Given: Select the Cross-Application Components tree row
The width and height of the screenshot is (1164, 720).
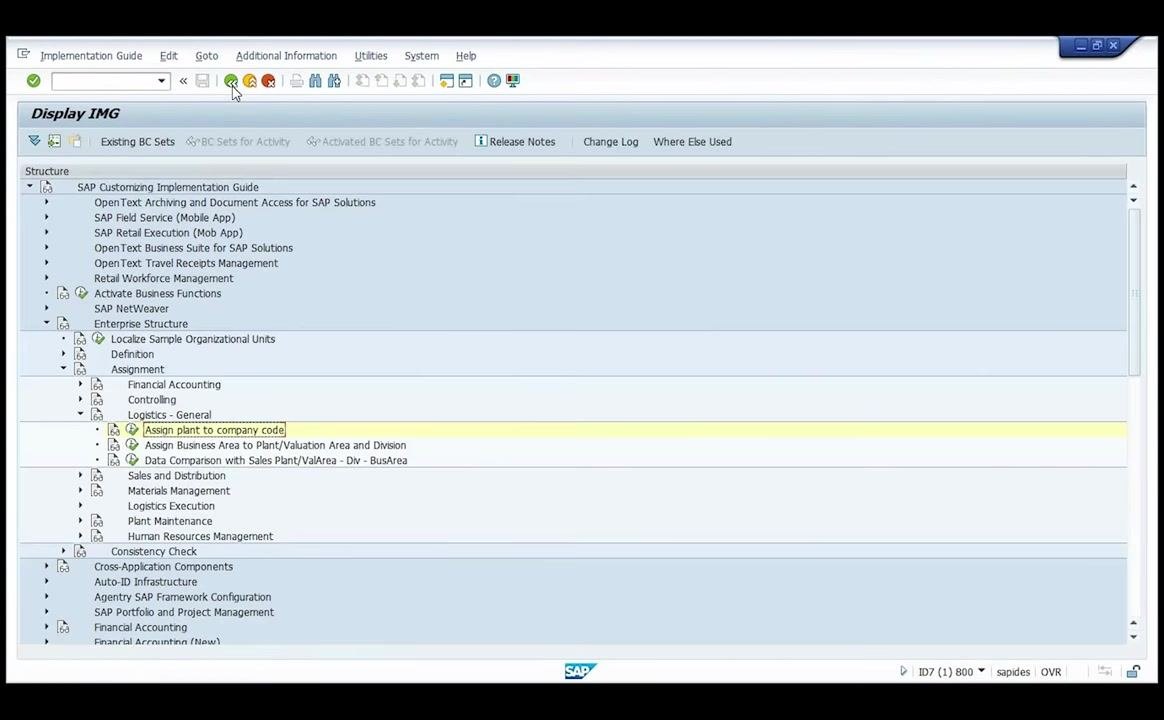Looking at the screenshot, I should pos(163,566).
